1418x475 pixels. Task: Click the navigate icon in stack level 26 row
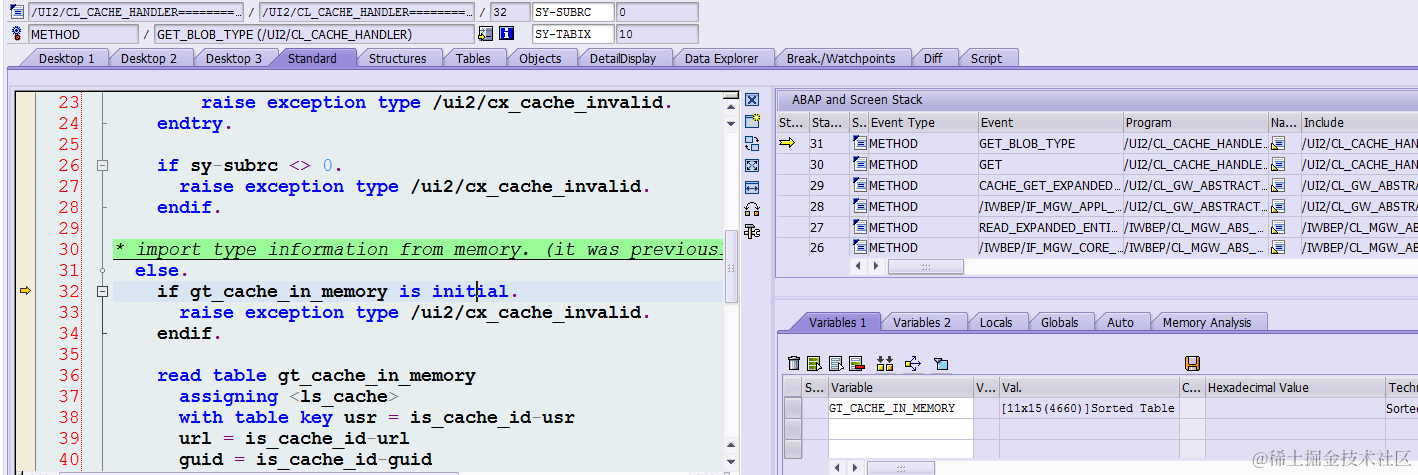pos(1278,247)
